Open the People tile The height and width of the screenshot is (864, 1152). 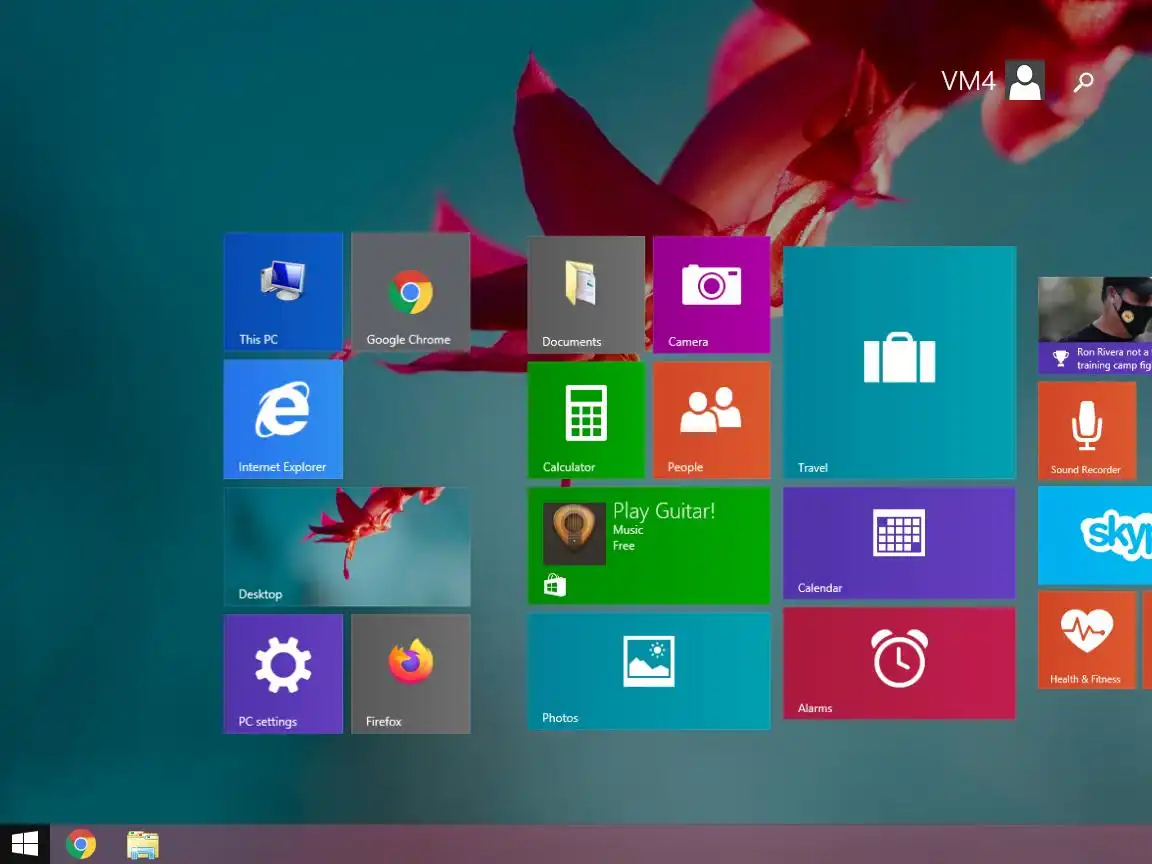tap(711, 420)
